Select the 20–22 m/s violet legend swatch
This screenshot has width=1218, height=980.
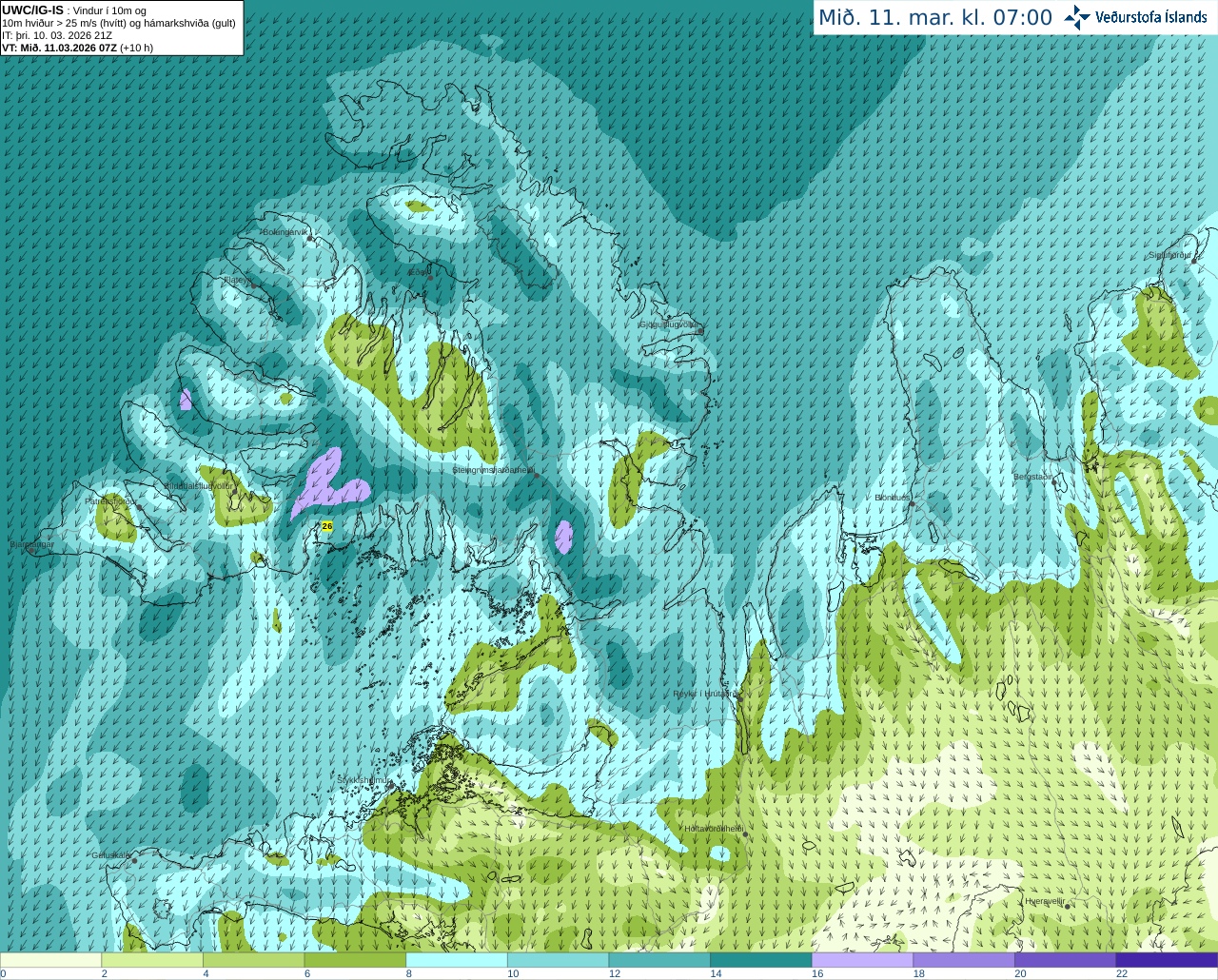click(1065, 960)
